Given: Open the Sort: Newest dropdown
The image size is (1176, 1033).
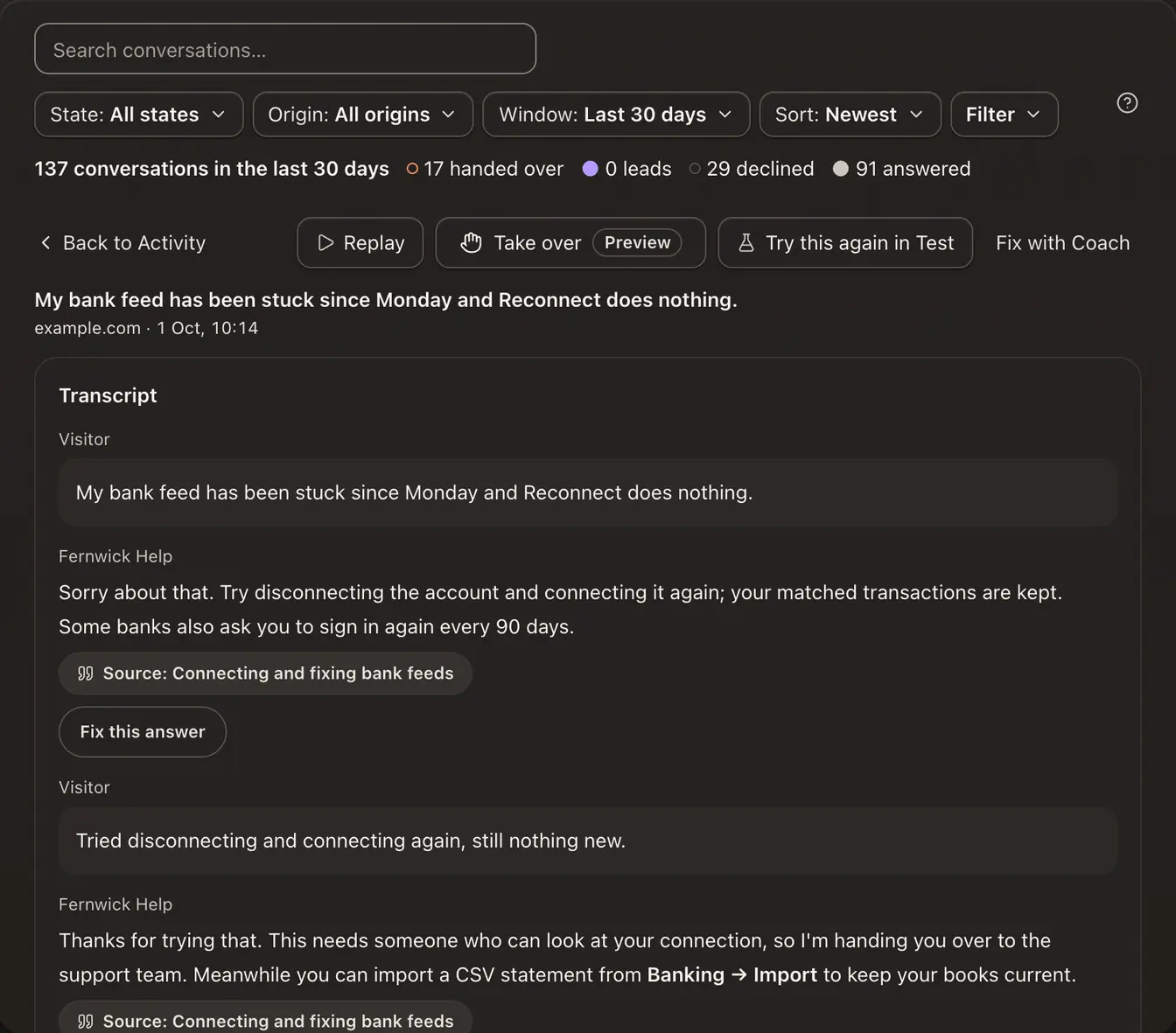Looking at the screenshot, I should 850,115.
